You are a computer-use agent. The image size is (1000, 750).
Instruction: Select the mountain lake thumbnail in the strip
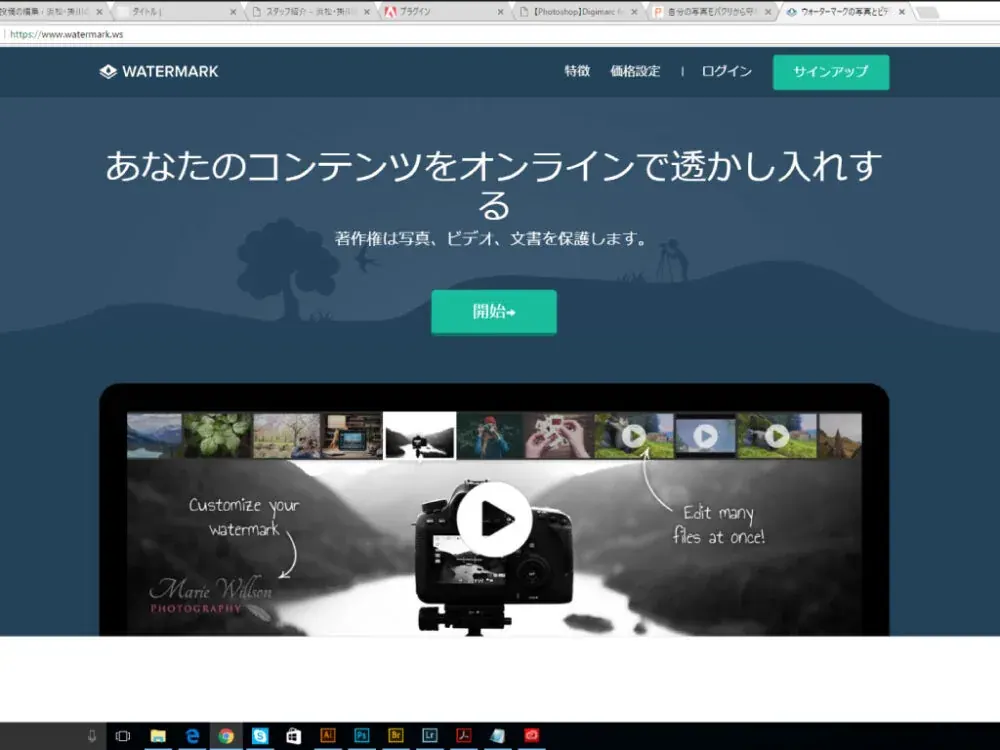tap(154, 436)
